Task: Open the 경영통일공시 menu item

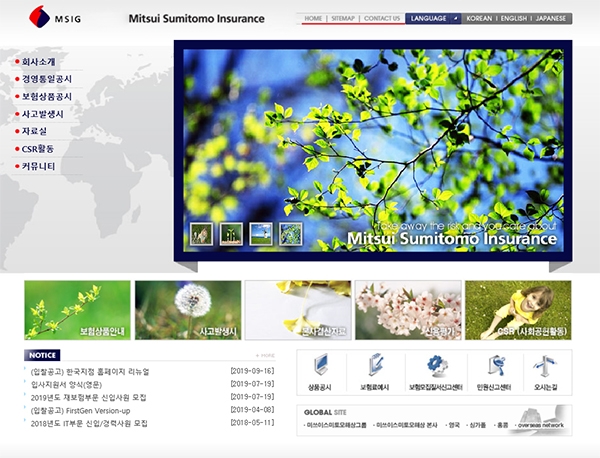Action: point(46,79)
